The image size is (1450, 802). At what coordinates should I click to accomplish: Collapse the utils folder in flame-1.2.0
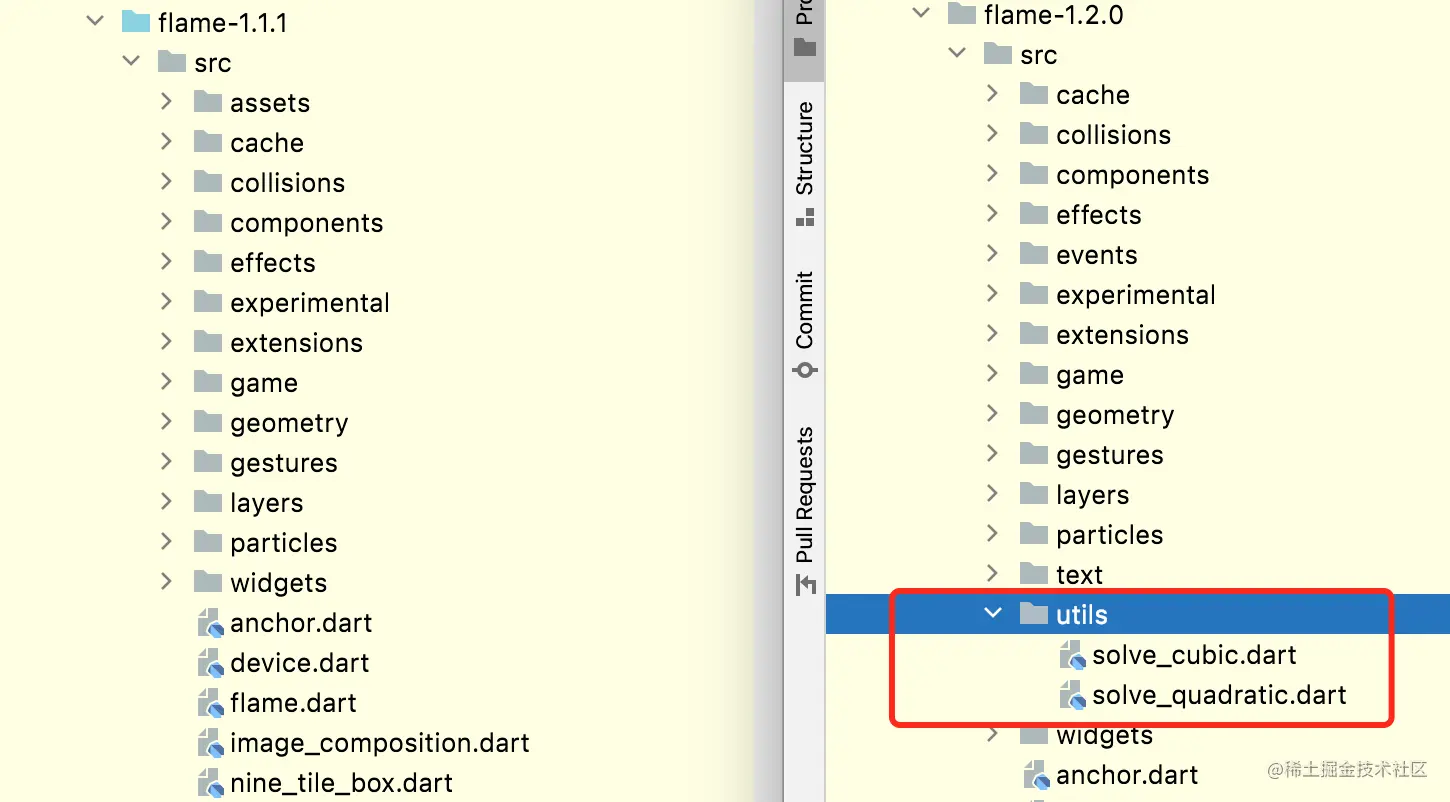pyautogui.click(x=993, y=613)
